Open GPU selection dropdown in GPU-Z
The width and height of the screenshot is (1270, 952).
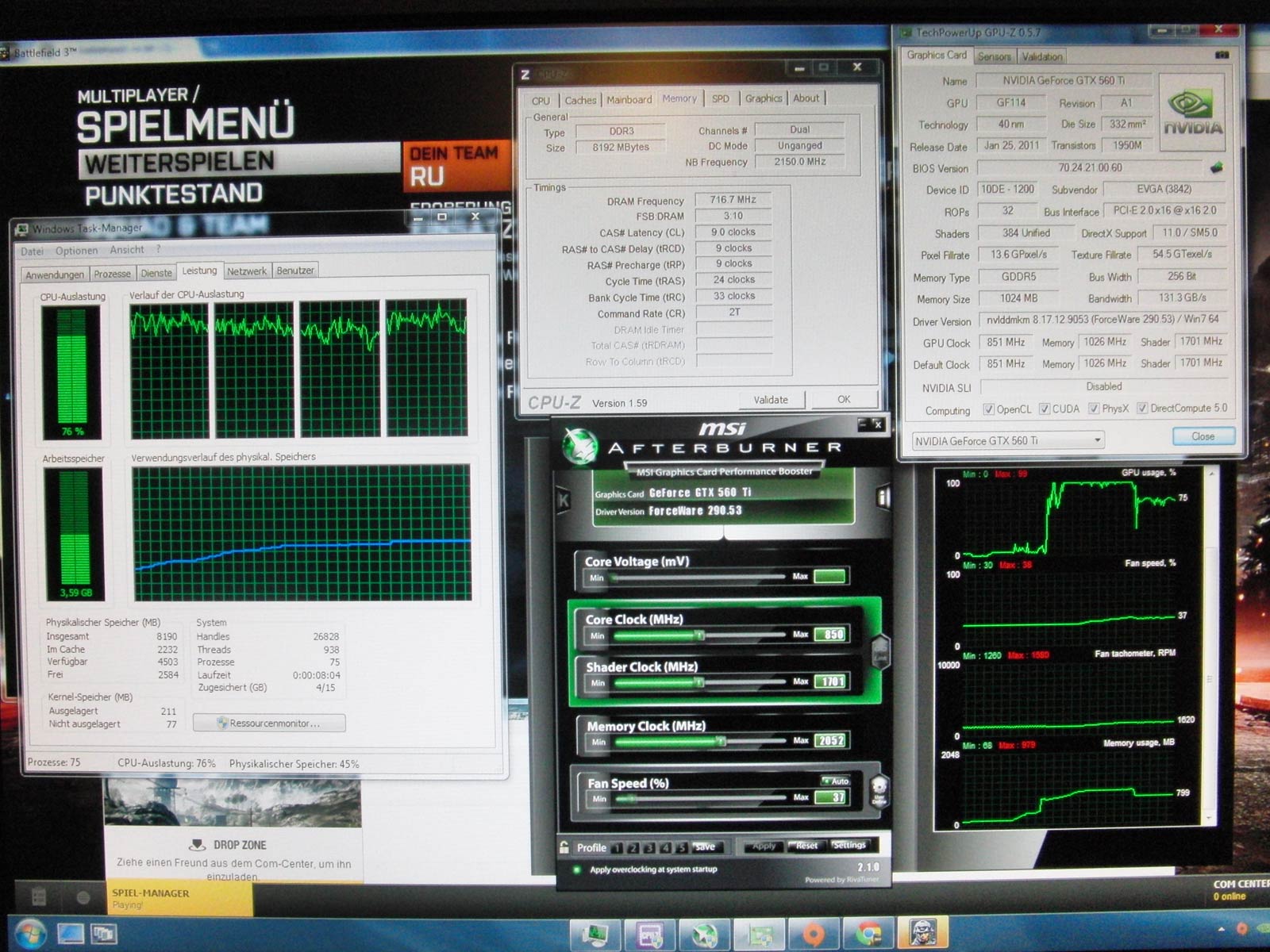(1007, 441)
